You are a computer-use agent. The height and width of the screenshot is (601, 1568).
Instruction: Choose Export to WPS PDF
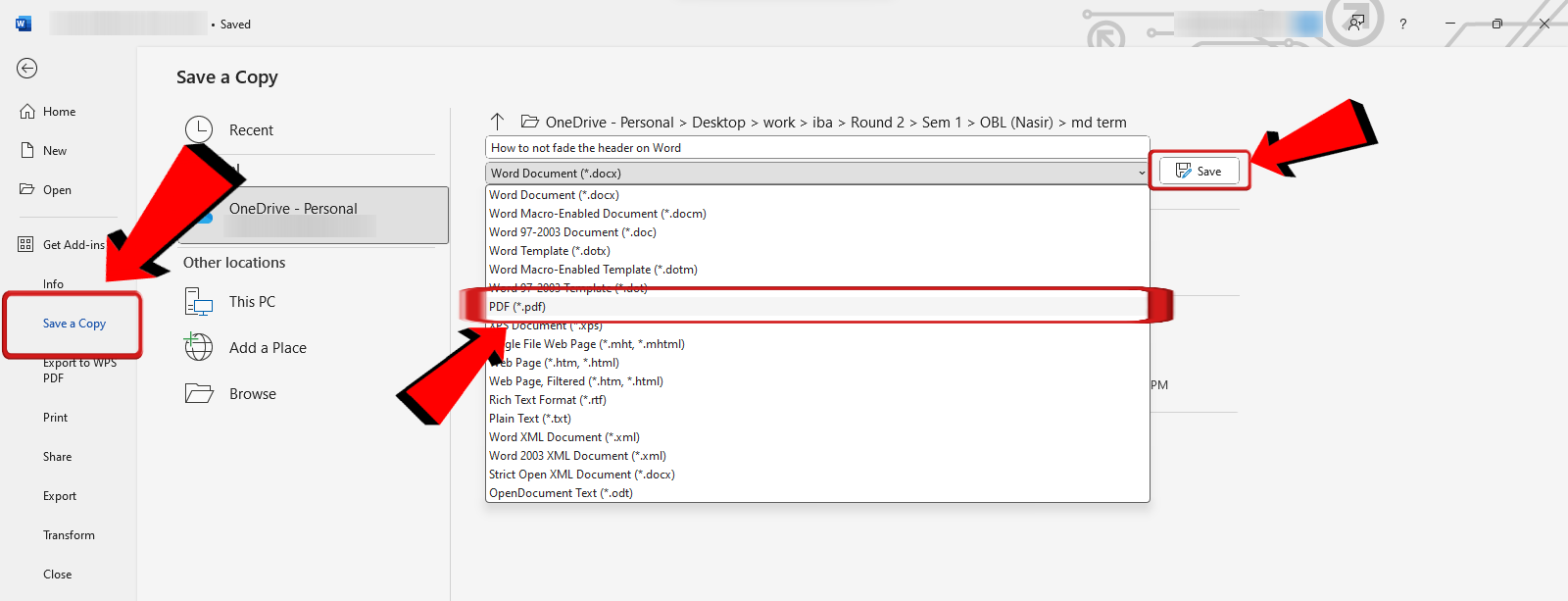pyautogui.click(x=79, y=371)
